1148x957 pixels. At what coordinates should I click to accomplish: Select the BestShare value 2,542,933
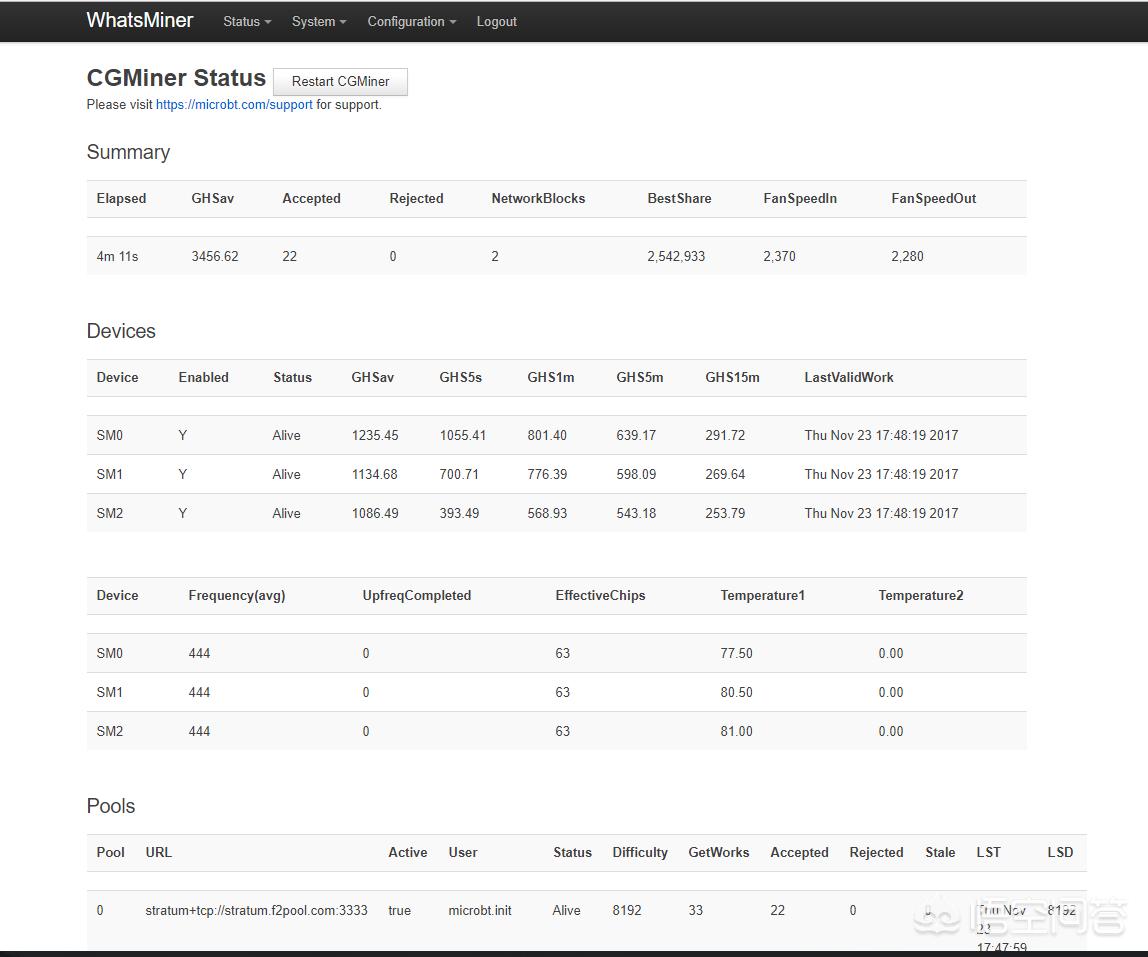[676, 256]
